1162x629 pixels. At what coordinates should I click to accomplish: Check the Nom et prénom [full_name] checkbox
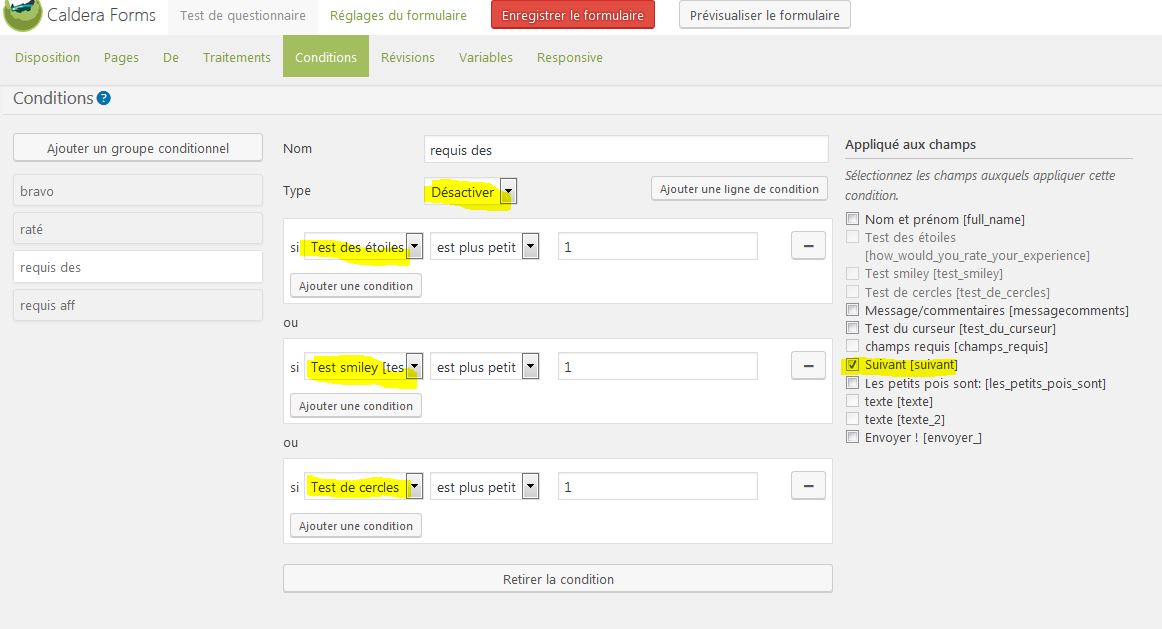[x=852, y=219]
